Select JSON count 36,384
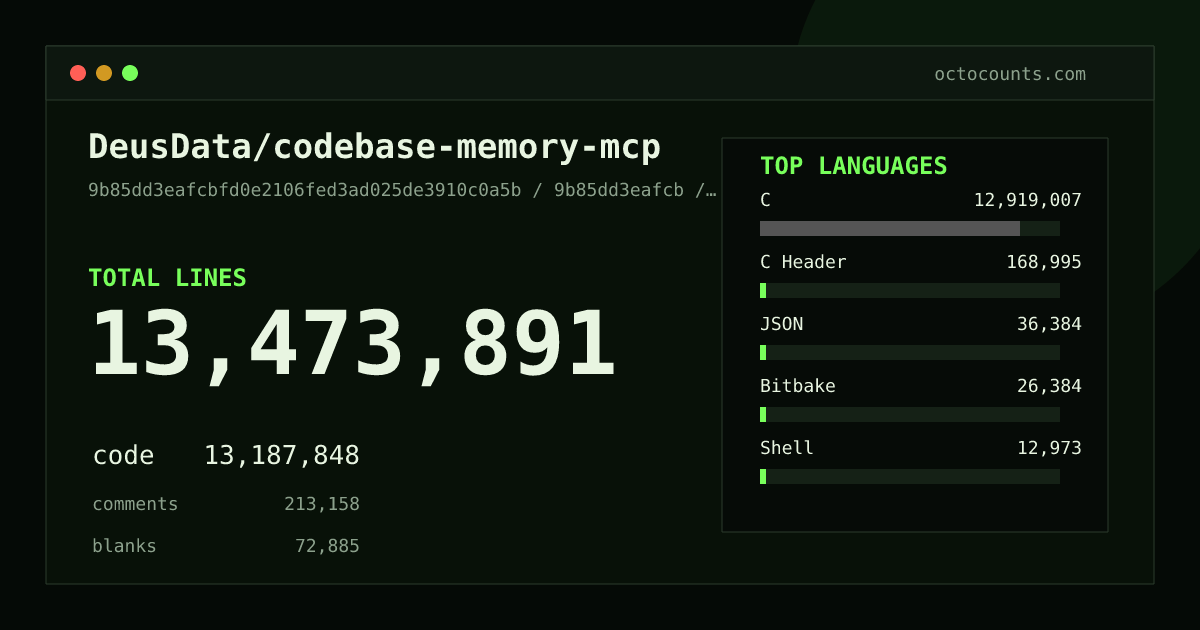Viewport: 1200px width, 630px height. pos(1049,324)
